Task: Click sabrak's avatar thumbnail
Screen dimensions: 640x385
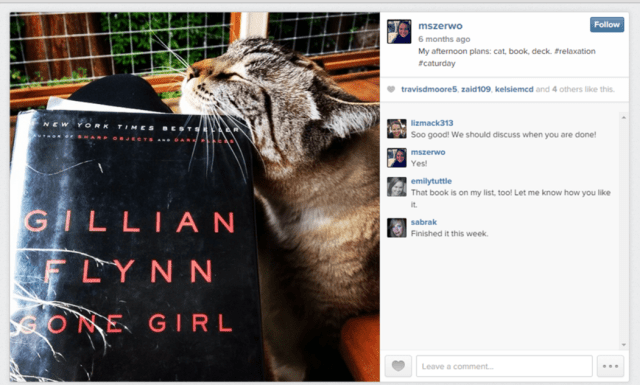Action: click(x=396, y=228)
